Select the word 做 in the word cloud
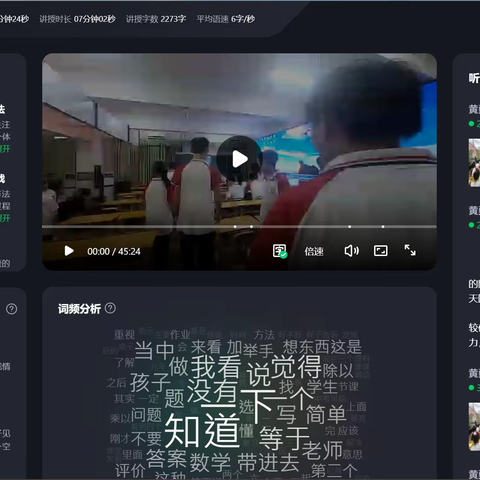This screenshot has width=480, height=480. pyautogui.click(x=179, y=366)
